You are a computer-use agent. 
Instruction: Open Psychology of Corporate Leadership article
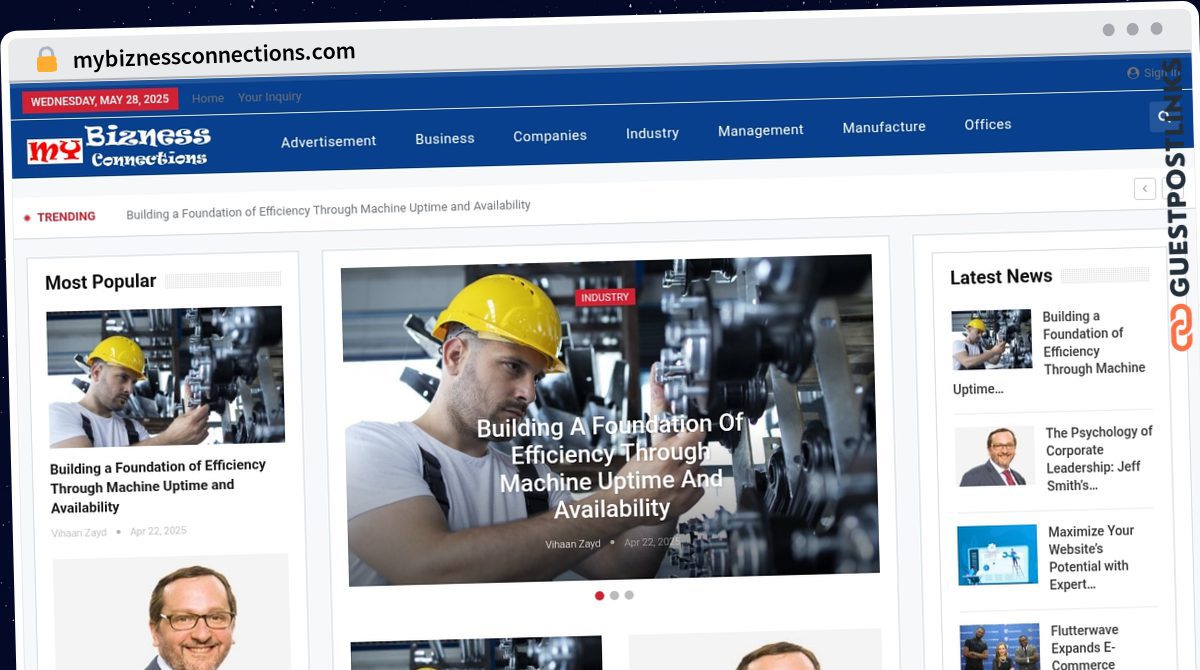[x=1099, y=459]
